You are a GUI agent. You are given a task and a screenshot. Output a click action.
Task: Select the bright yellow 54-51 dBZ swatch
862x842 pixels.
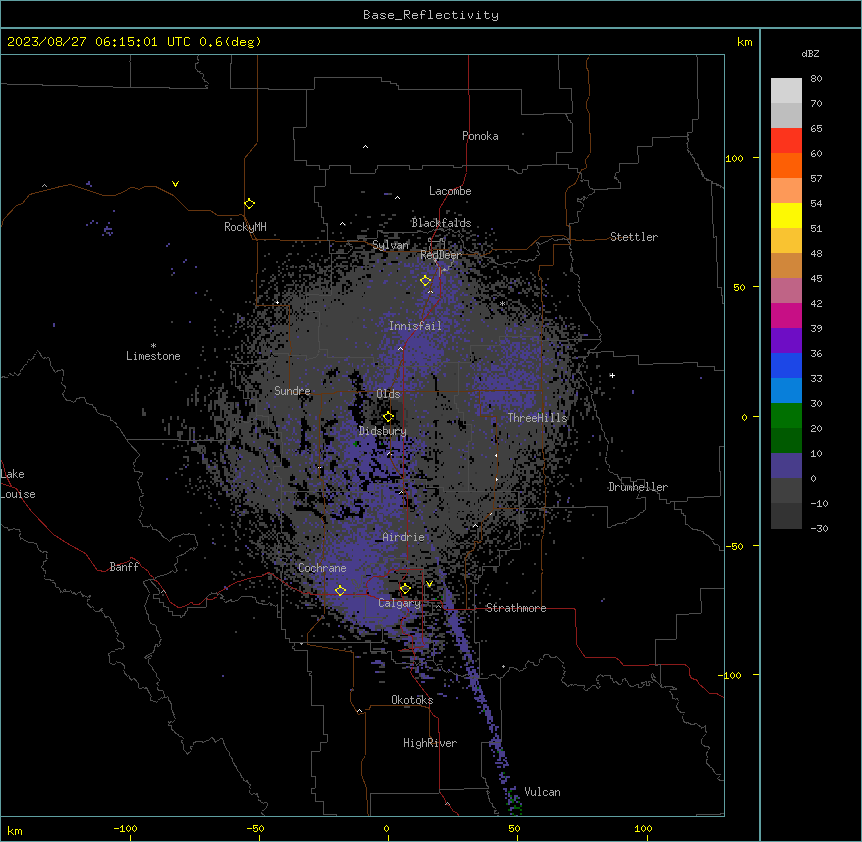(786, 215)
